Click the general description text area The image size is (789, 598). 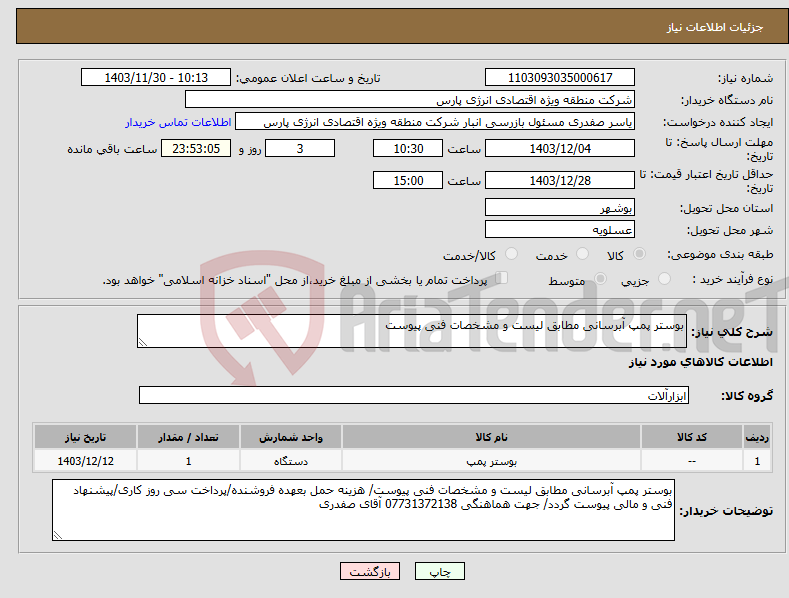(x=412, y=331)
